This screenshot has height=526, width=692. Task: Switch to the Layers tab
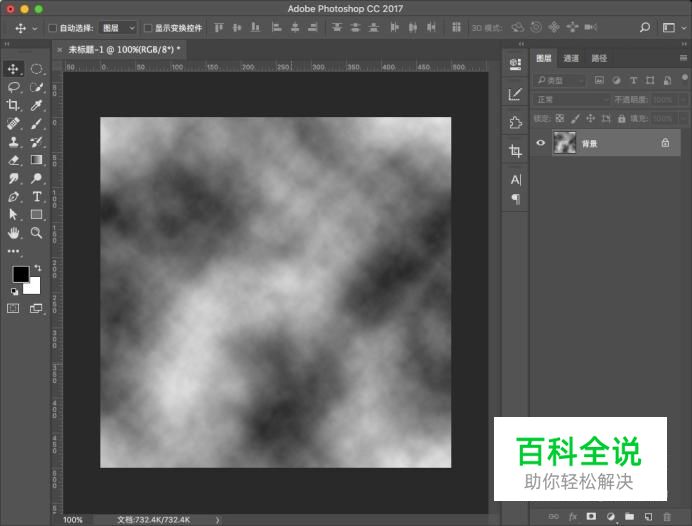(544, 58)
